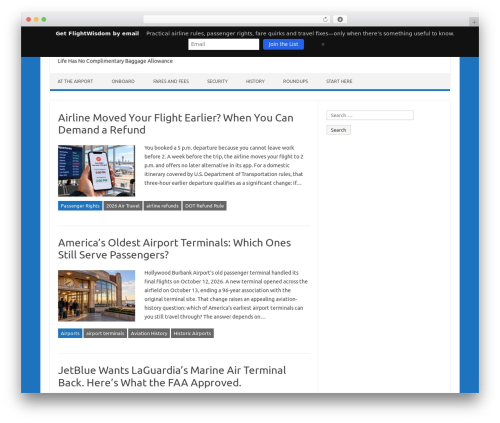Open the Start Here menu item
The image size is (500, 423).
[339, 81]
